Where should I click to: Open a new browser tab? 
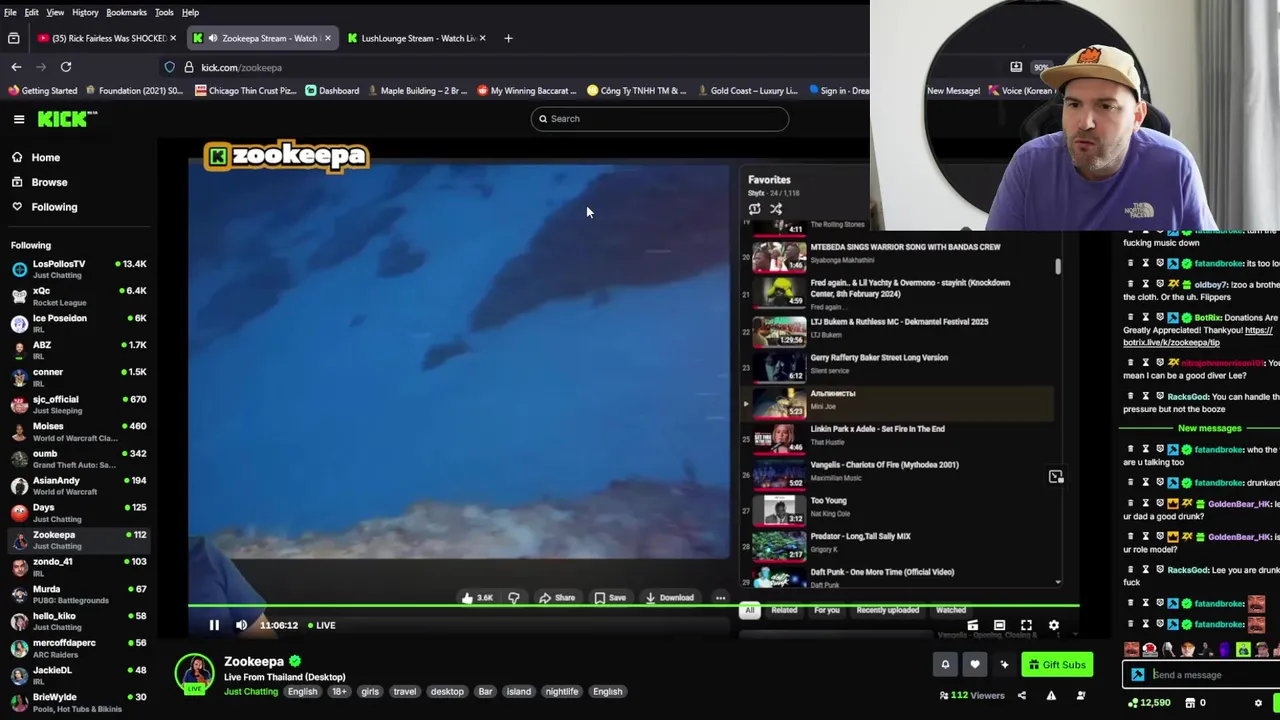[x=508, y=38]
